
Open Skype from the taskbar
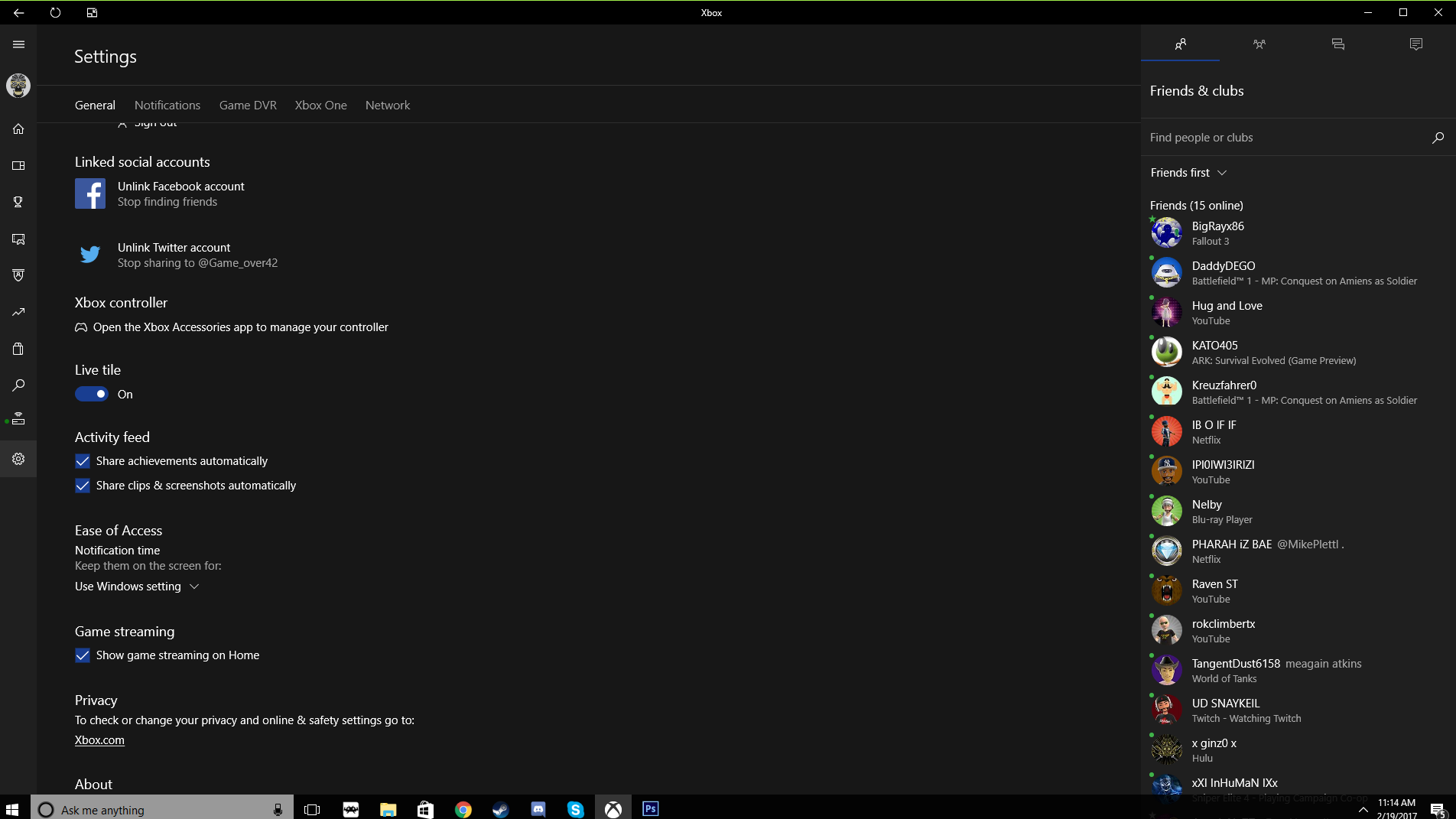tap(576, 808)
